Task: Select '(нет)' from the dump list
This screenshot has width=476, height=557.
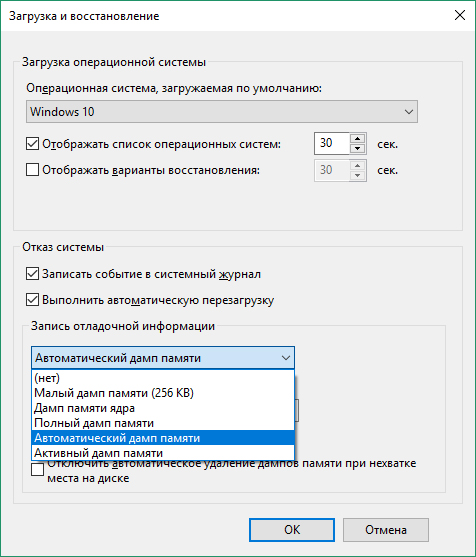Action: point(163,378)
